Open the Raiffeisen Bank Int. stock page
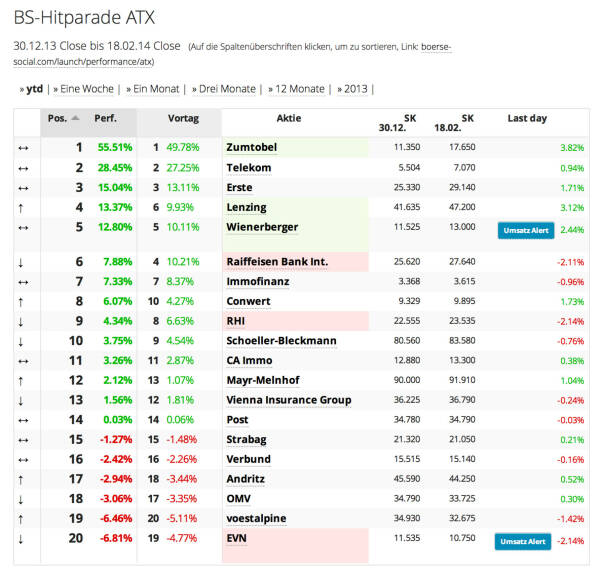 [278, 262]
